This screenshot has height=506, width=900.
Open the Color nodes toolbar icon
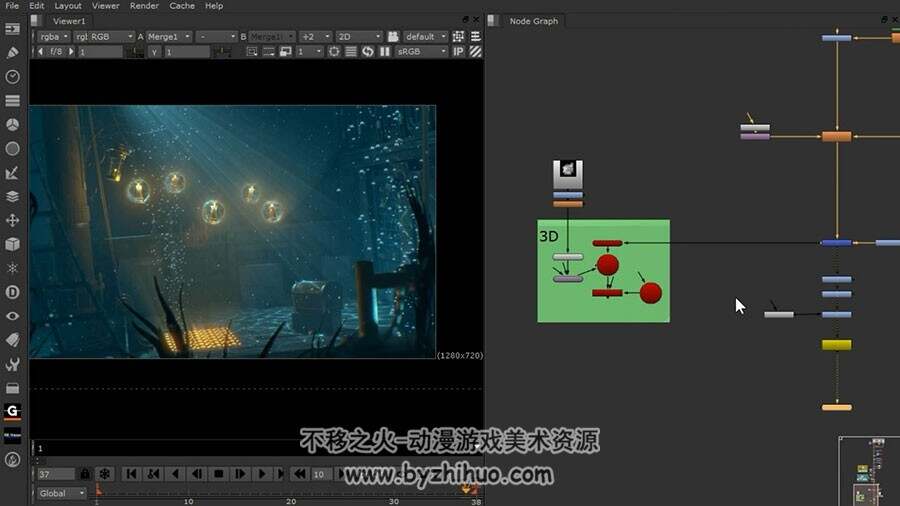click(12, 124)
